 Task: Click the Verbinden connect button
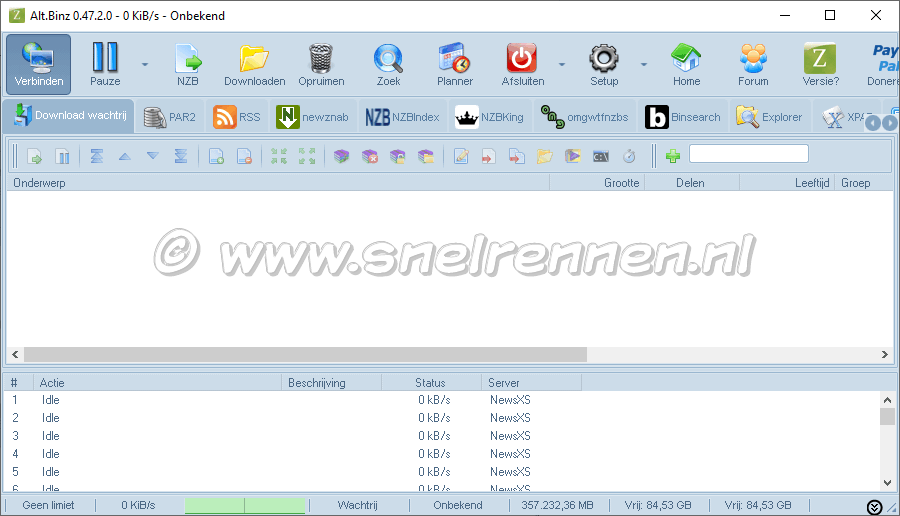pos(38,64)
